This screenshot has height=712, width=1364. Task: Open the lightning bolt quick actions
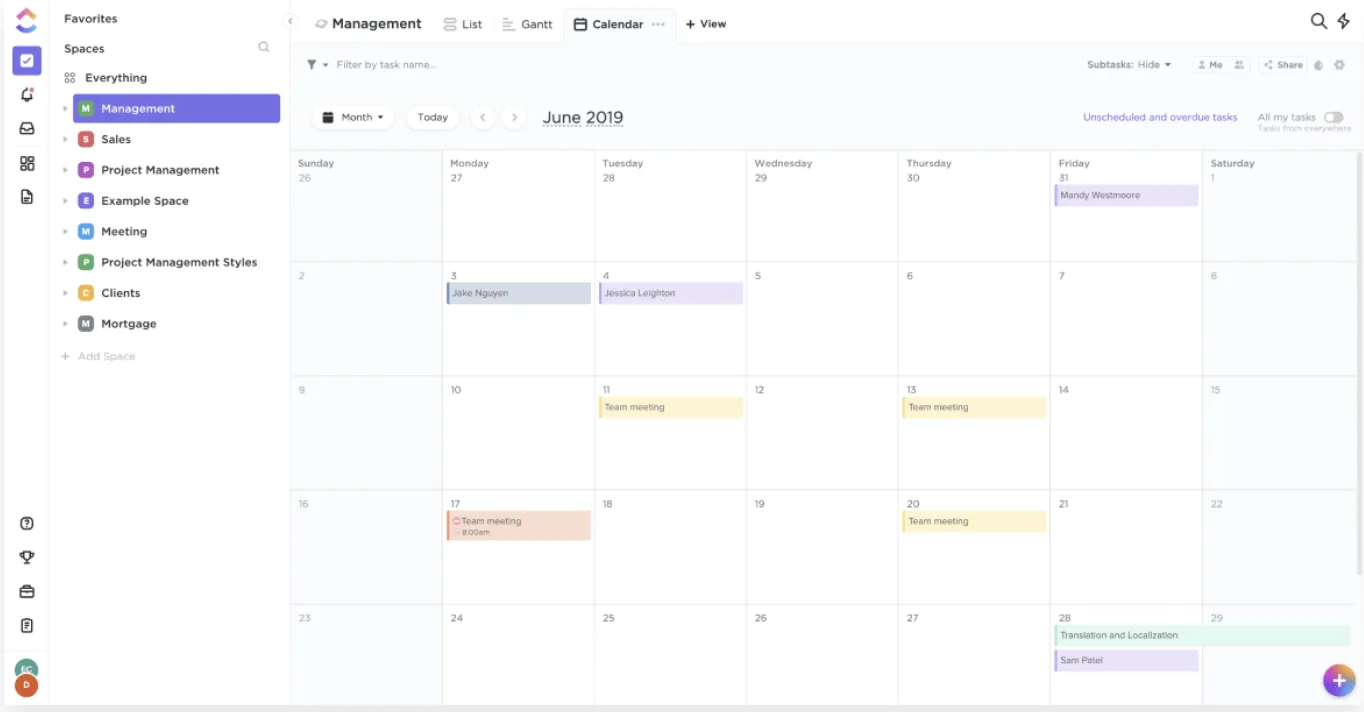(1344, 21)
